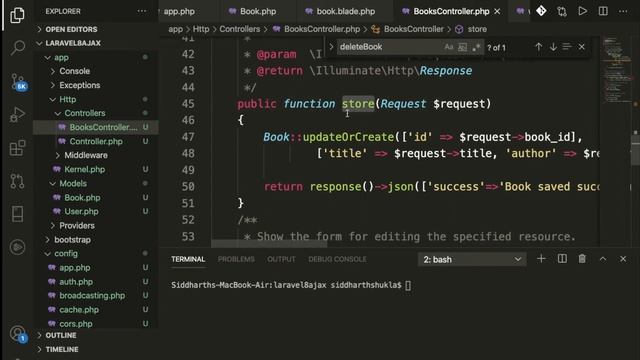Switch to the PROBLEMS panel tab
The image size is (640, 360).
(236, 259)
